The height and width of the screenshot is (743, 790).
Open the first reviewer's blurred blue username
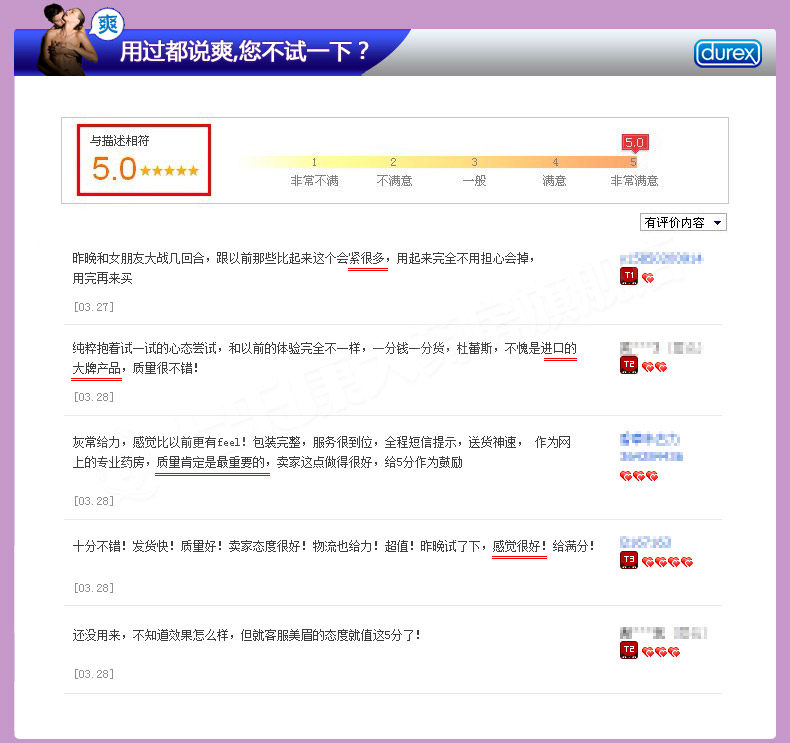coord(660,258)
